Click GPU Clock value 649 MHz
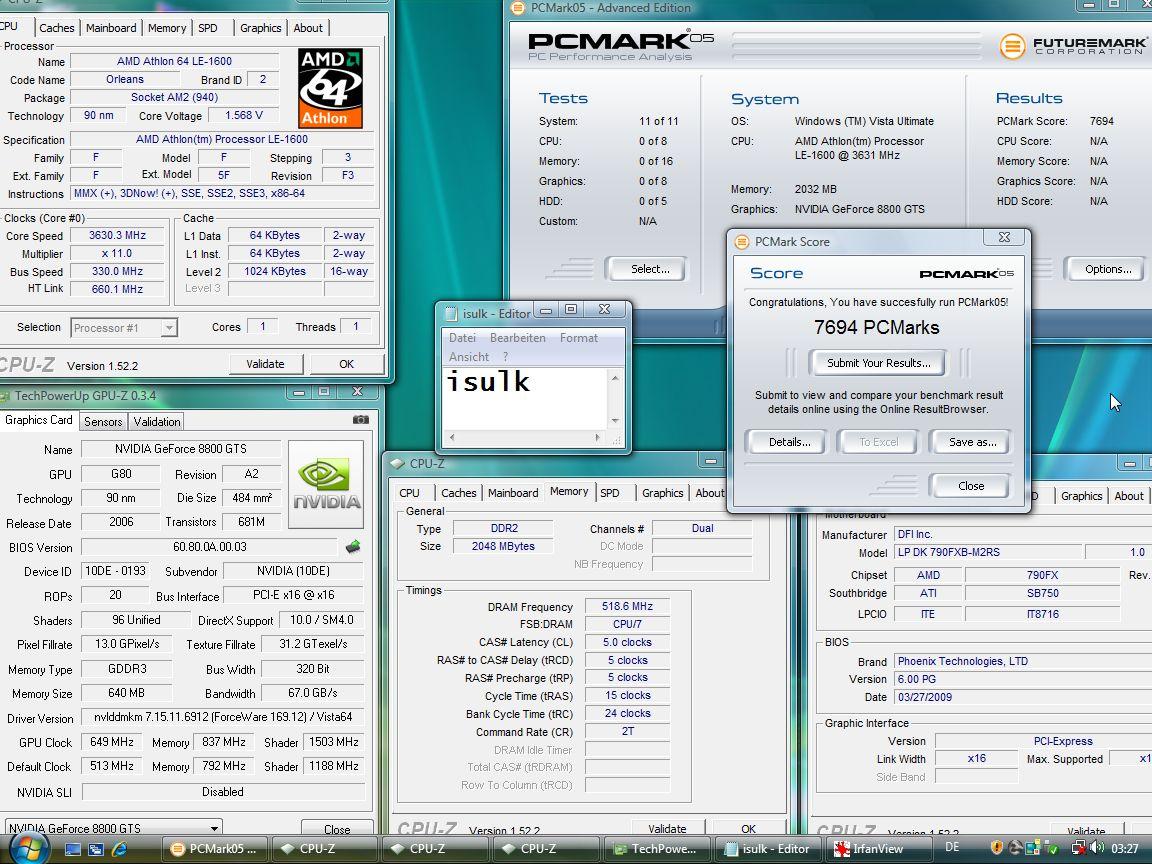The height and width of the screenshot is (864, 1152). coord(112,742)
